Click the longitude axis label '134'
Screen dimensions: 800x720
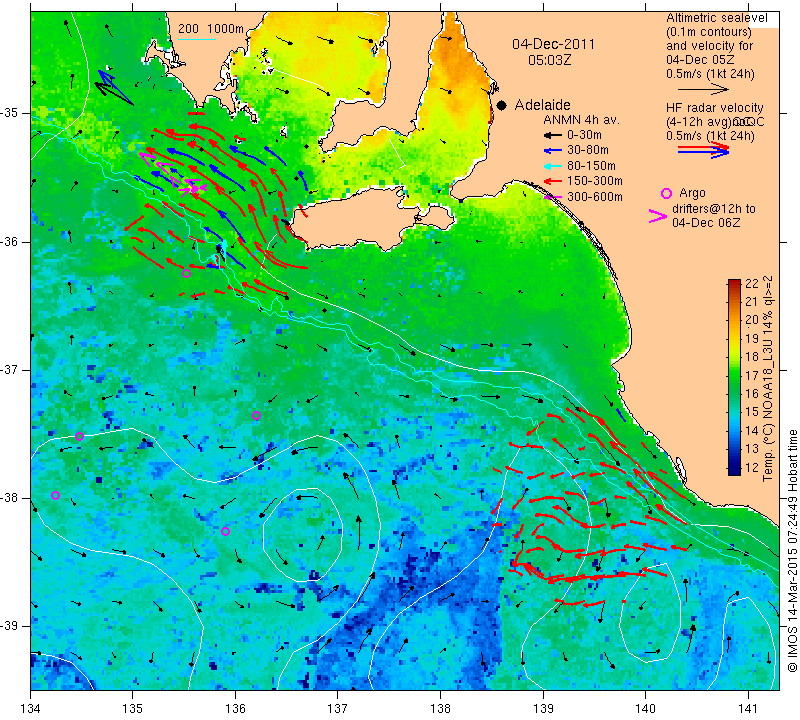click(31, 708)
